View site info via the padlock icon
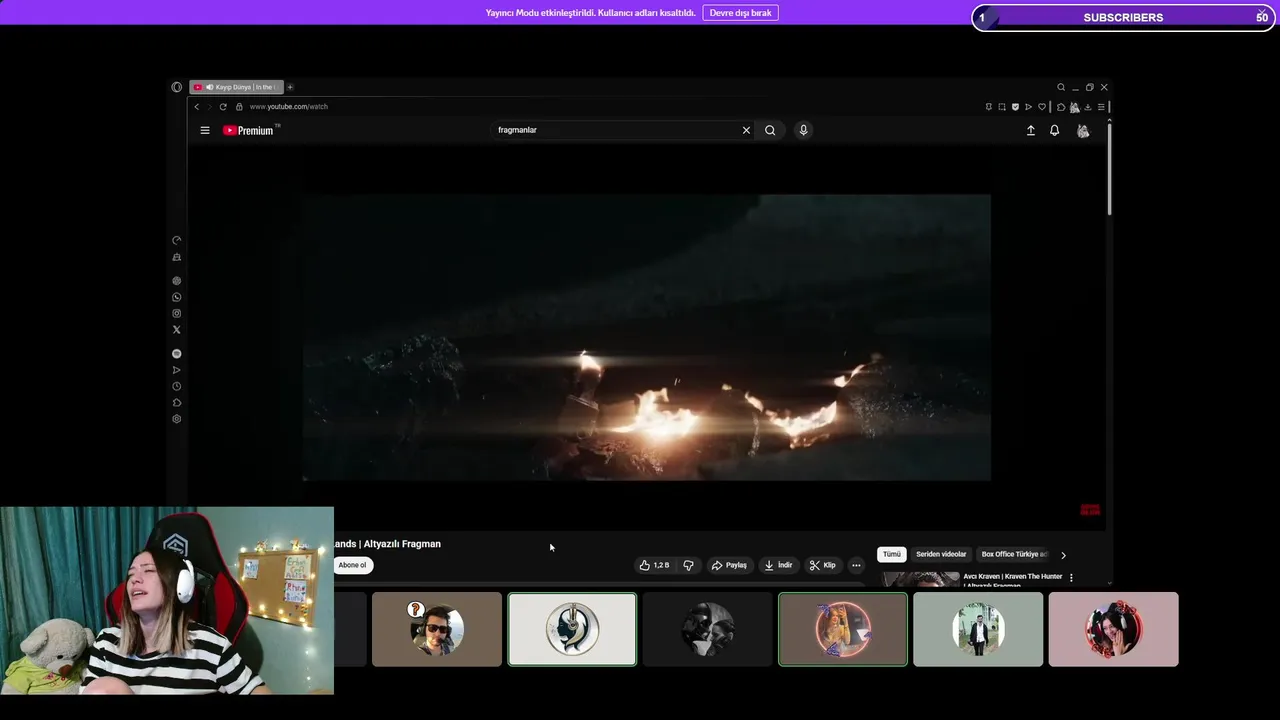The image size is (1280, 720). click(x=239, y=107)
